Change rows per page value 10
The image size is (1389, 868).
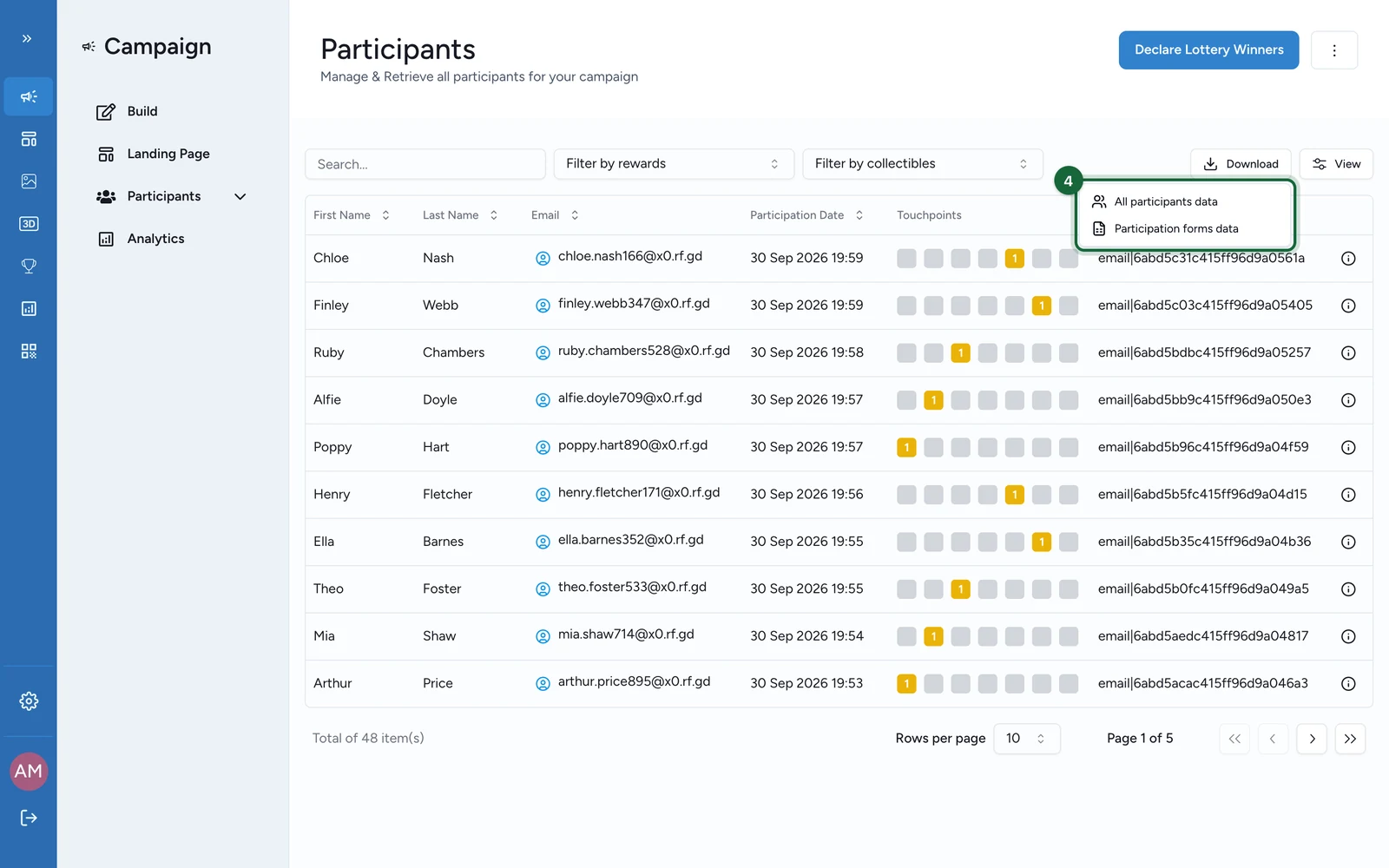click(1026, 739)
